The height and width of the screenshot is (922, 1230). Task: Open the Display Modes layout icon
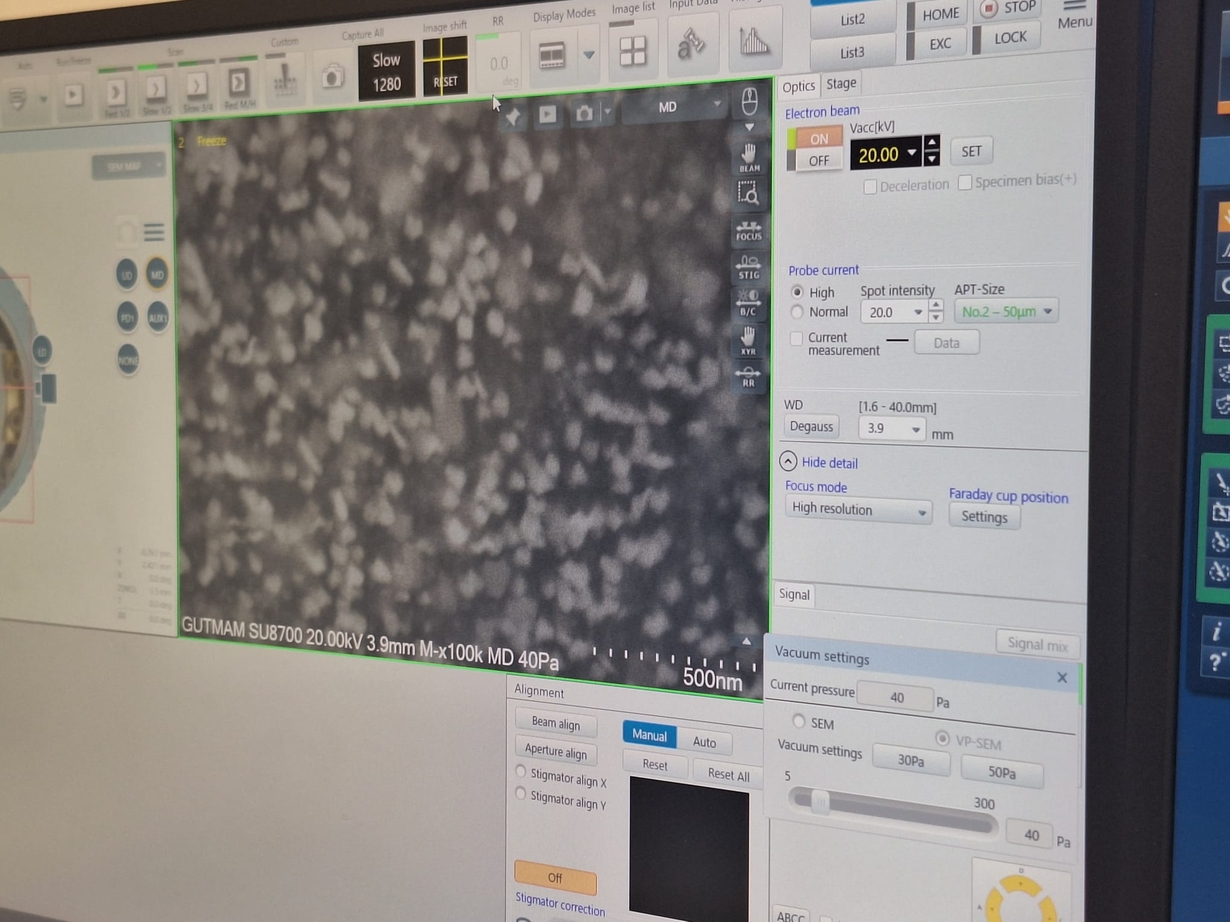point(552,55)
